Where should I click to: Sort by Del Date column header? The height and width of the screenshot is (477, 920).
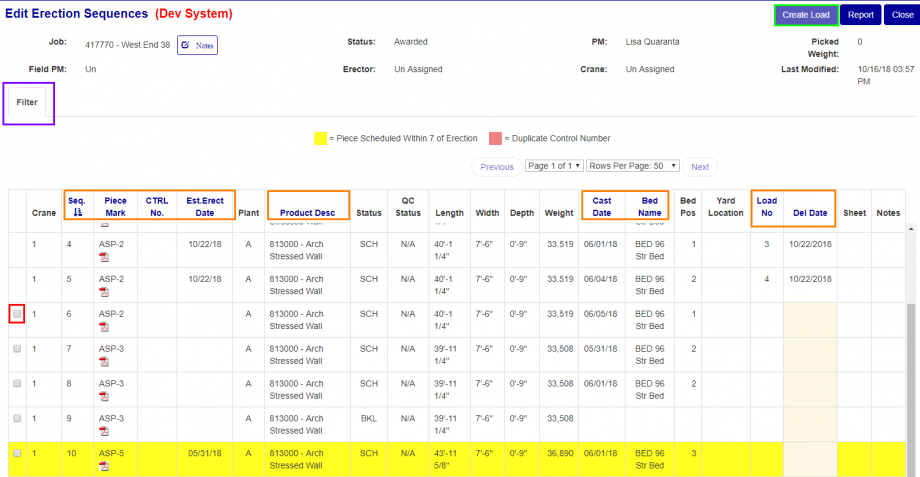(x=810, y=212)
